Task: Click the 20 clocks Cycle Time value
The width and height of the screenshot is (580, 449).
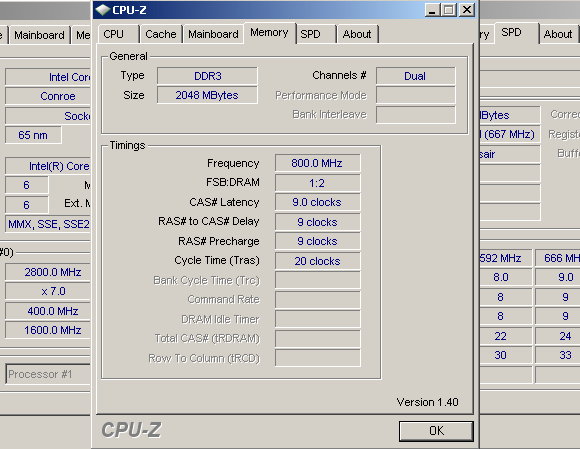Action: click(x=317, y=261)
